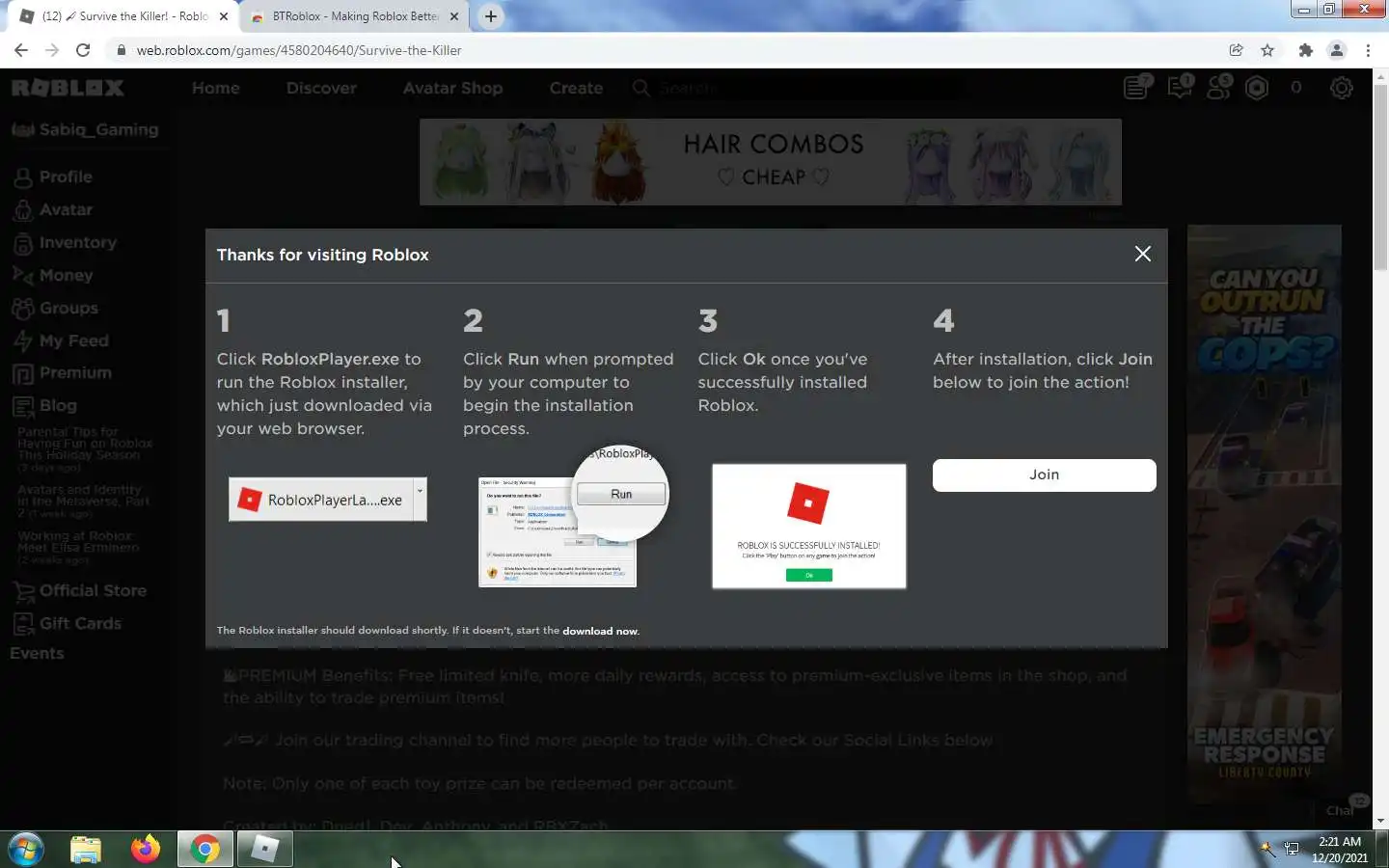Image resolution: width=1389 pixels, height=868 pixels.
Task: Open the Home navigation item
Action: 215,88
